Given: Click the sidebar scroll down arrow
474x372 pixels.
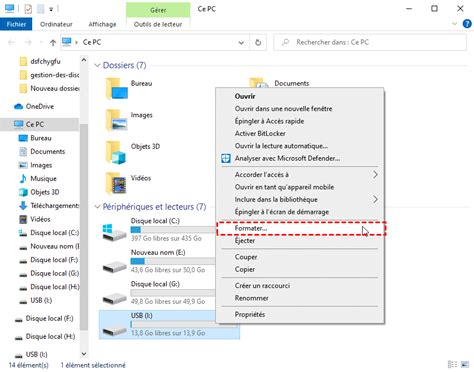Looking at the screenshot, I should pyautogui.click(x=84, y=354).
